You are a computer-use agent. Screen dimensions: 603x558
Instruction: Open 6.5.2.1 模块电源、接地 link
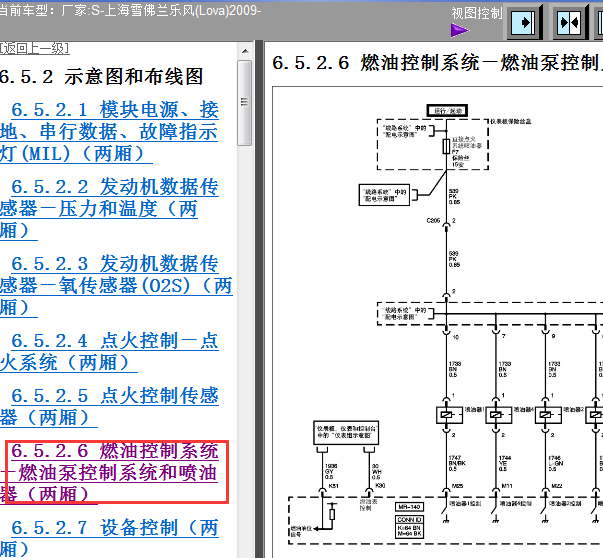pos(109,132)
